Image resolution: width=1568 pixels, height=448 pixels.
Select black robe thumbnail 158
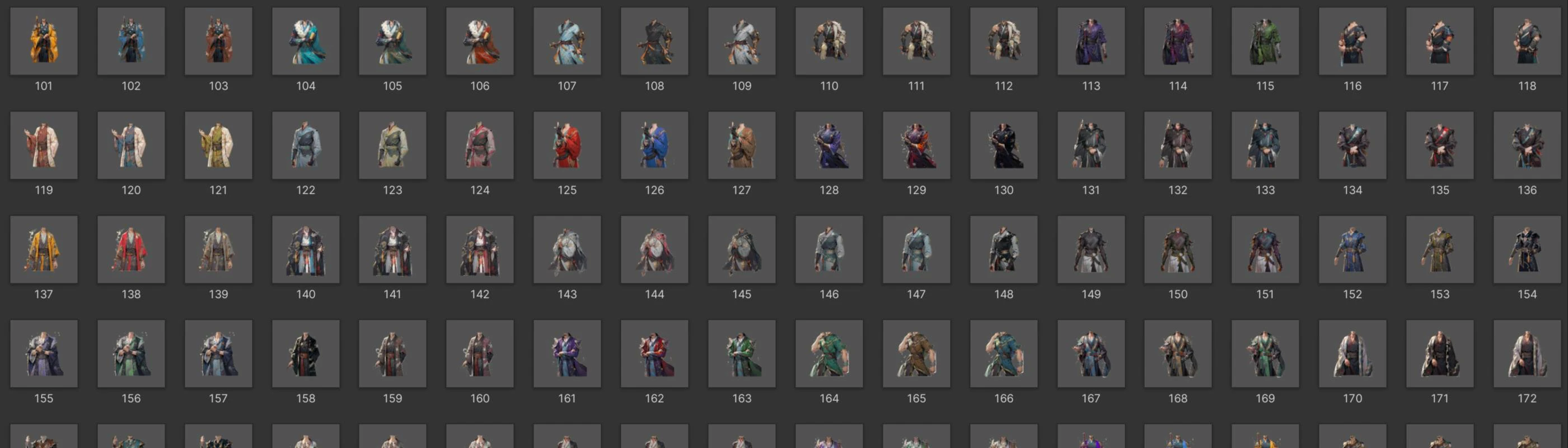pos(306,354)
